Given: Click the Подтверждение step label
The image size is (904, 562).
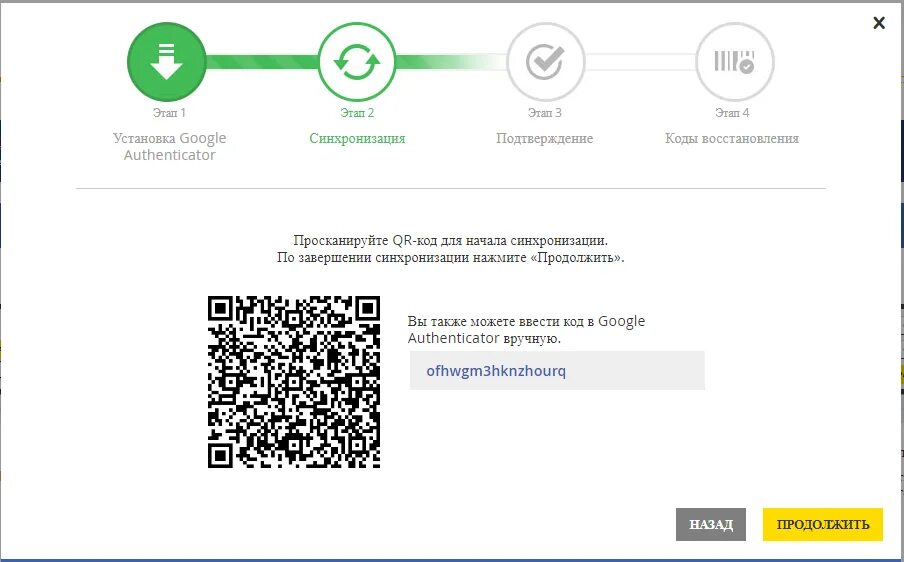Looking at the screenshot, I should click(x=545, y=138).
